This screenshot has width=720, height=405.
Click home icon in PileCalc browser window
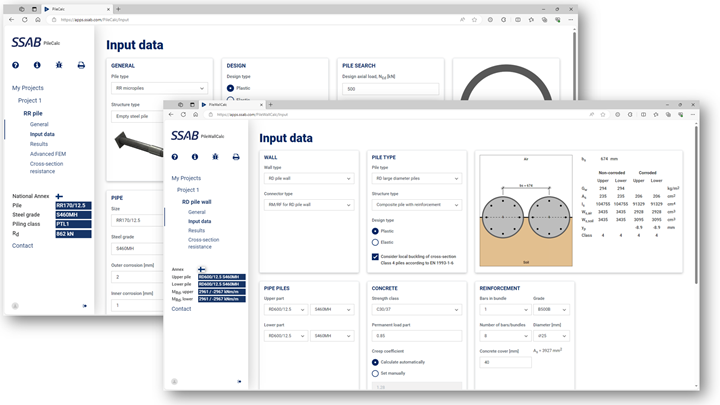coord(38,20)
